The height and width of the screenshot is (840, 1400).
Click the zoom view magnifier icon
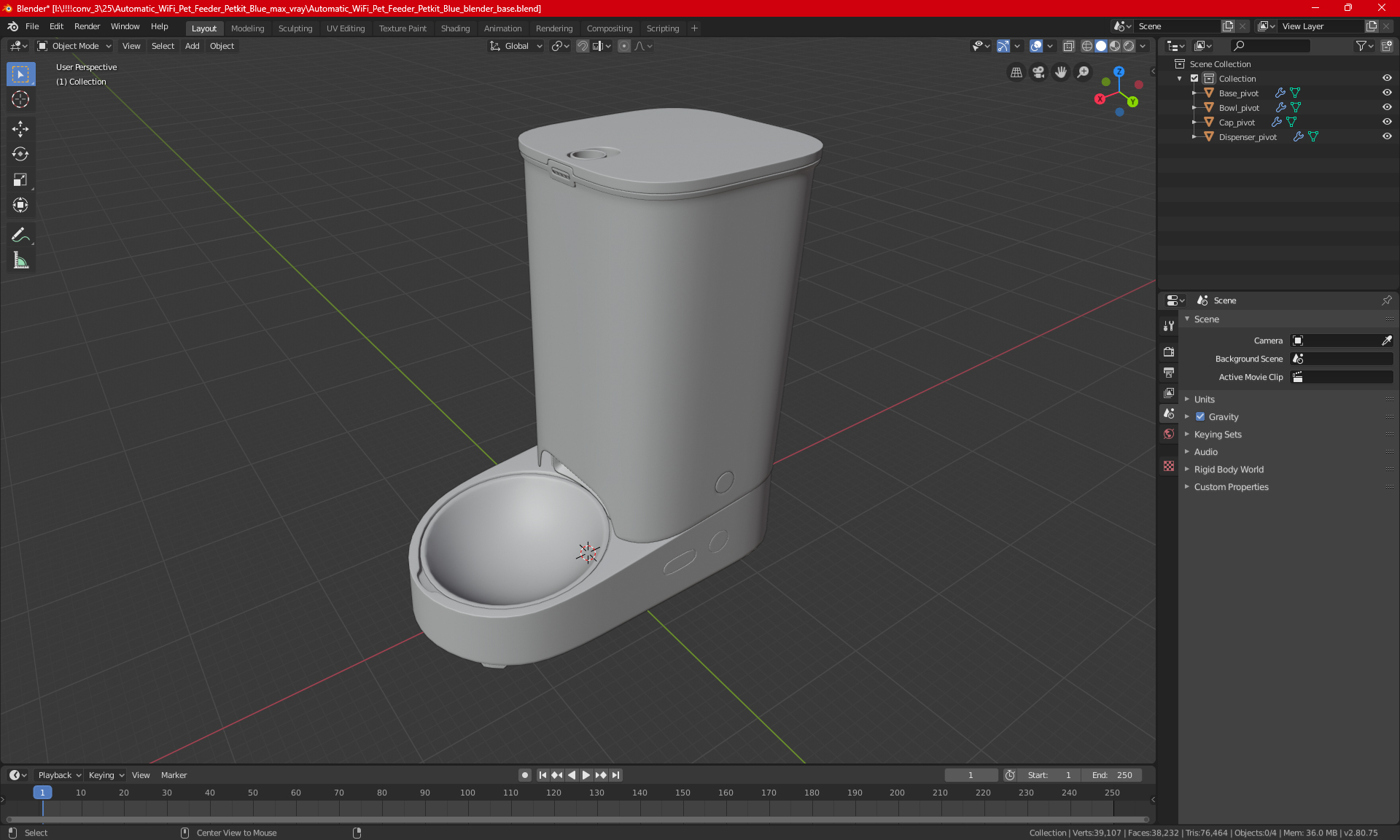[x=1084, y=72]
